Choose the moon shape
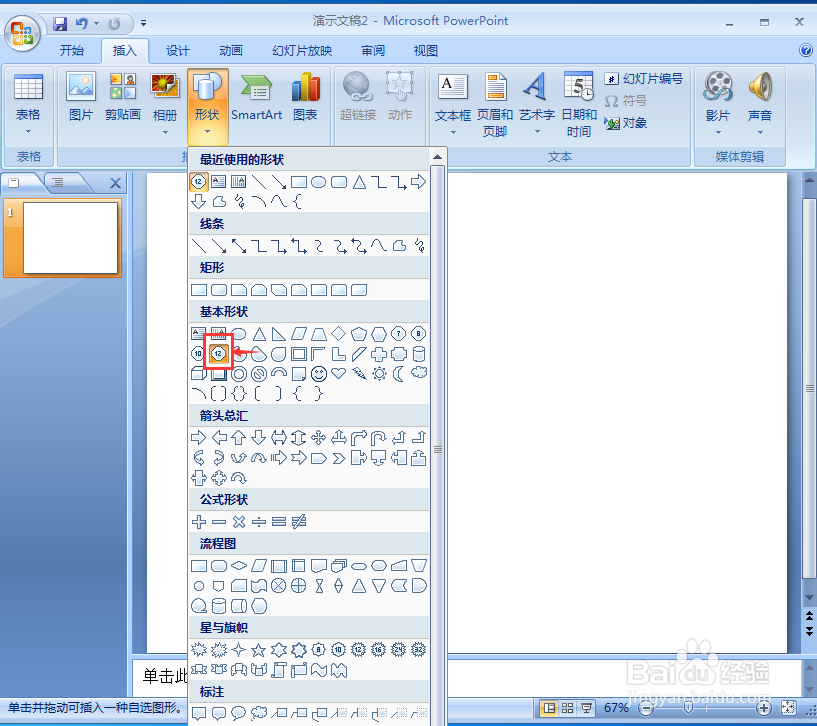The width and height of the screenshot is (817, 726). tap(399, 374)
